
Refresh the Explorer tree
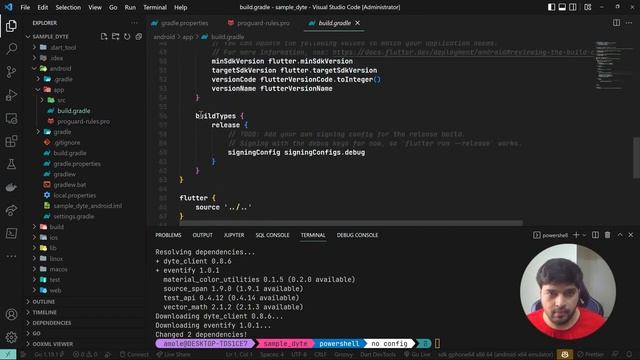pyautogui.click(x=127, y=37)
